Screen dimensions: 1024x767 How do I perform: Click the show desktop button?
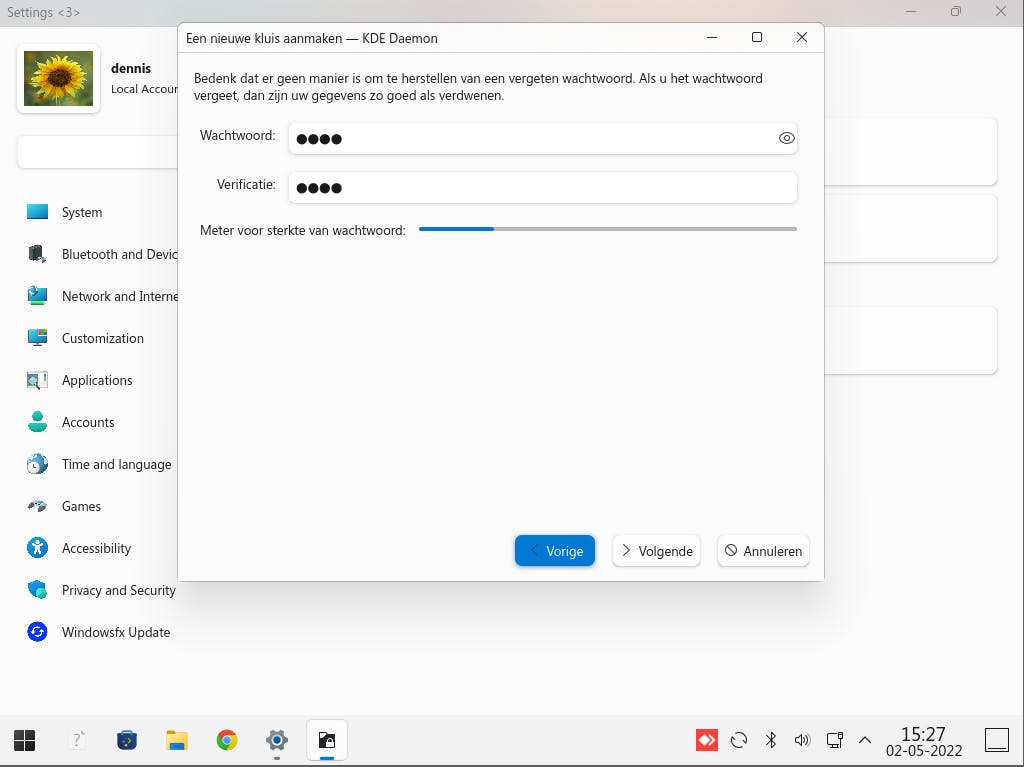pyautogui.click(x=997, y=740)
